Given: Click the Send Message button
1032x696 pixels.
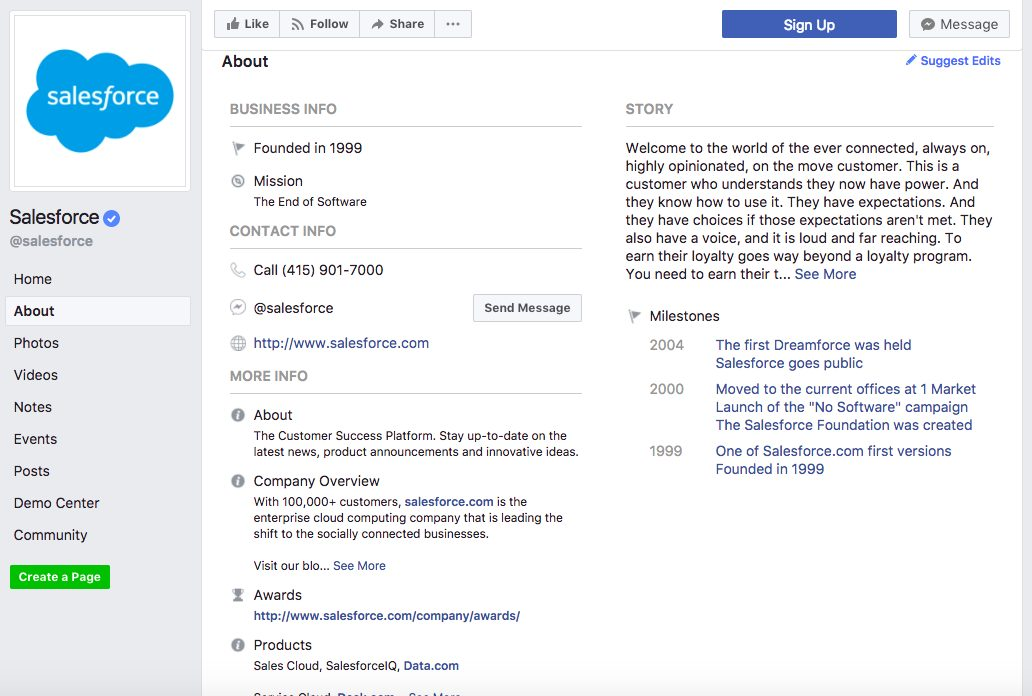Looking at the screenshot, I should [x=527, y=308].
